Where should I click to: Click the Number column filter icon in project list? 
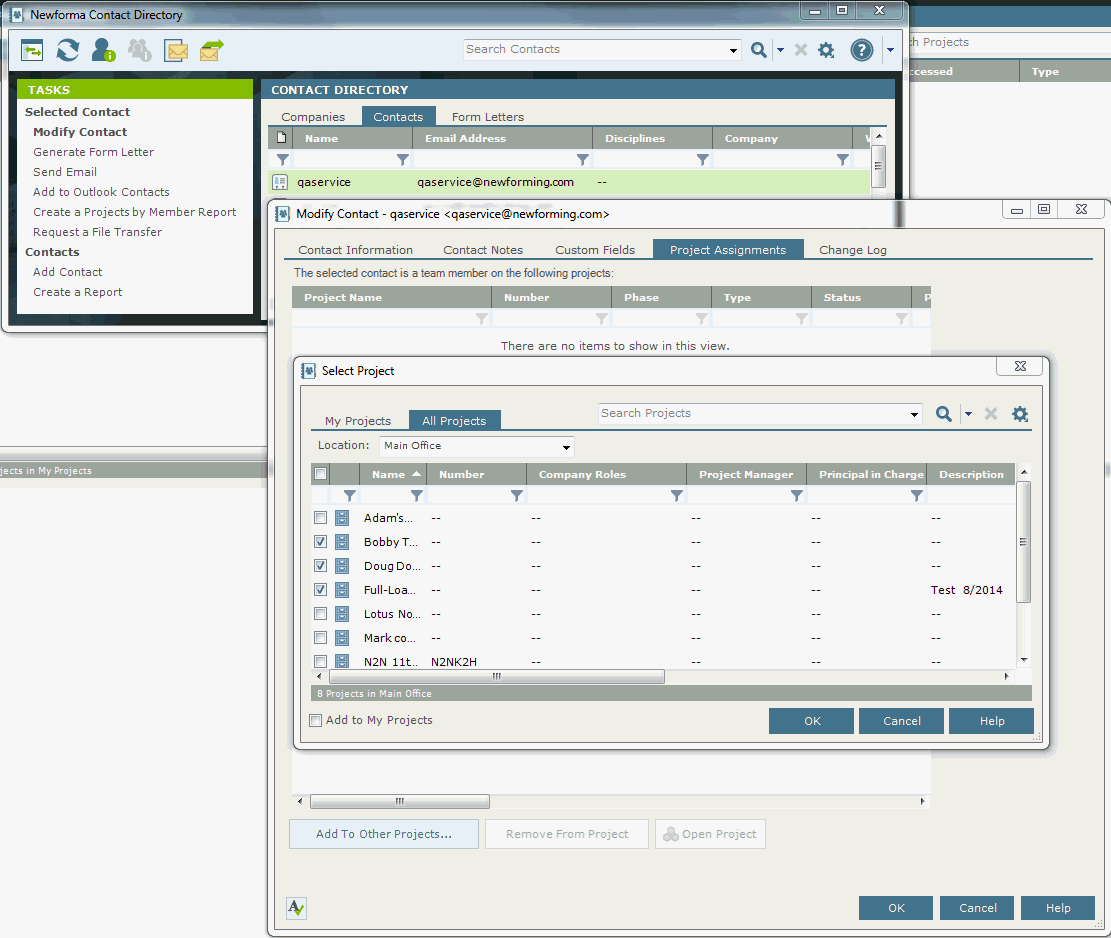pos(517,495)
